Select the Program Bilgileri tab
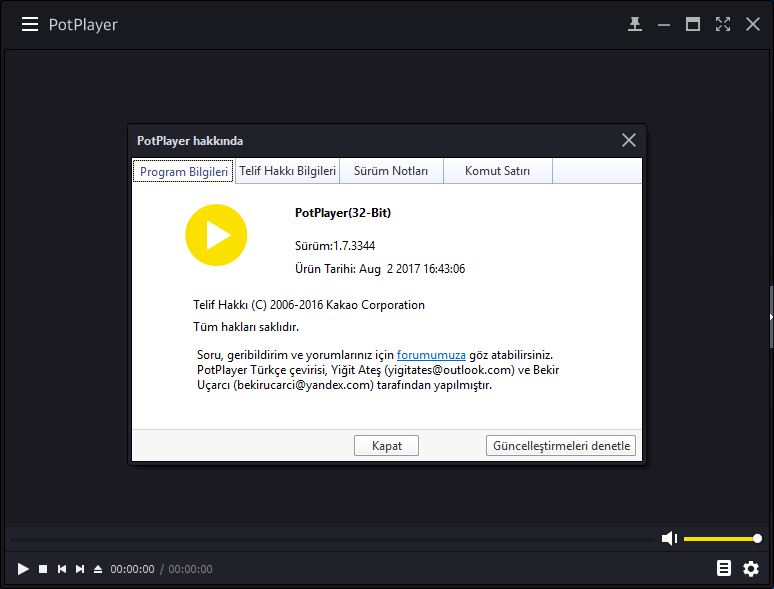This screenshot has width=774, height=589. coord(184,171)
